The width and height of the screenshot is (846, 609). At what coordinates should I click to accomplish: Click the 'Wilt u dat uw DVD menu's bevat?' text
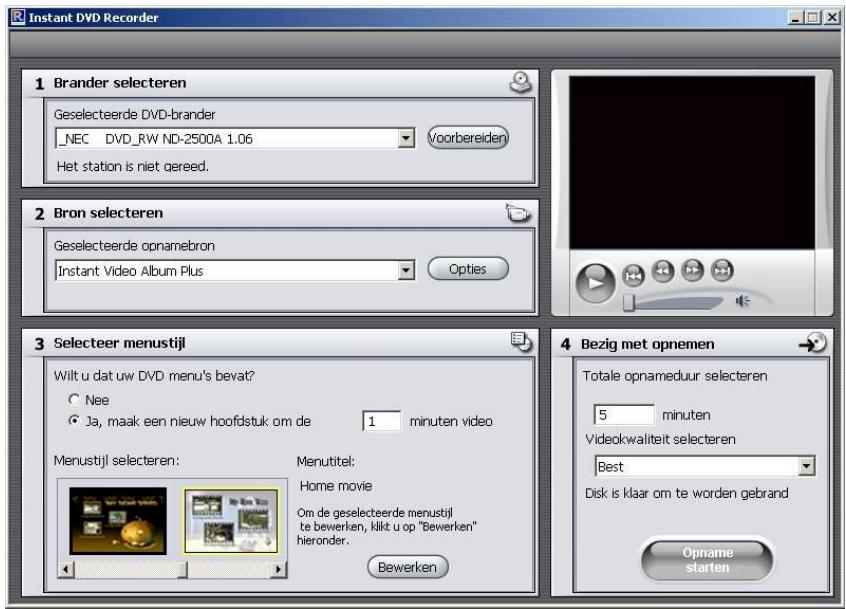tap(154, 375)
